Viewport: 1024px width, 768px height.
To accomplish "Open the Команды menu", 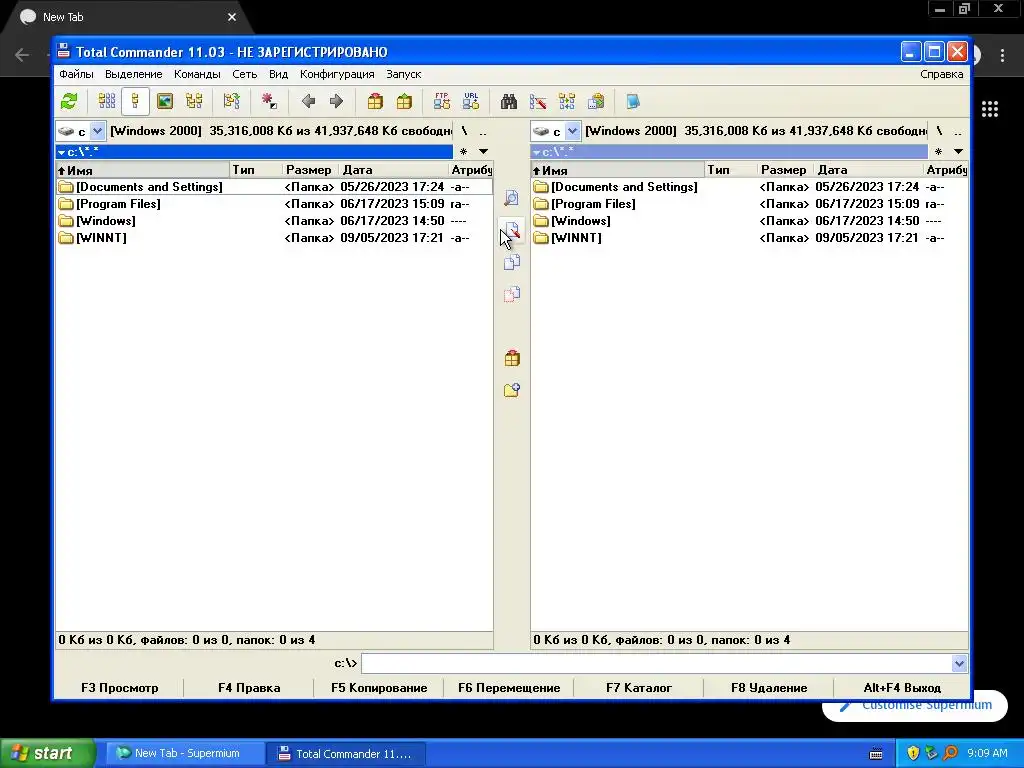I will pos(197,74).
